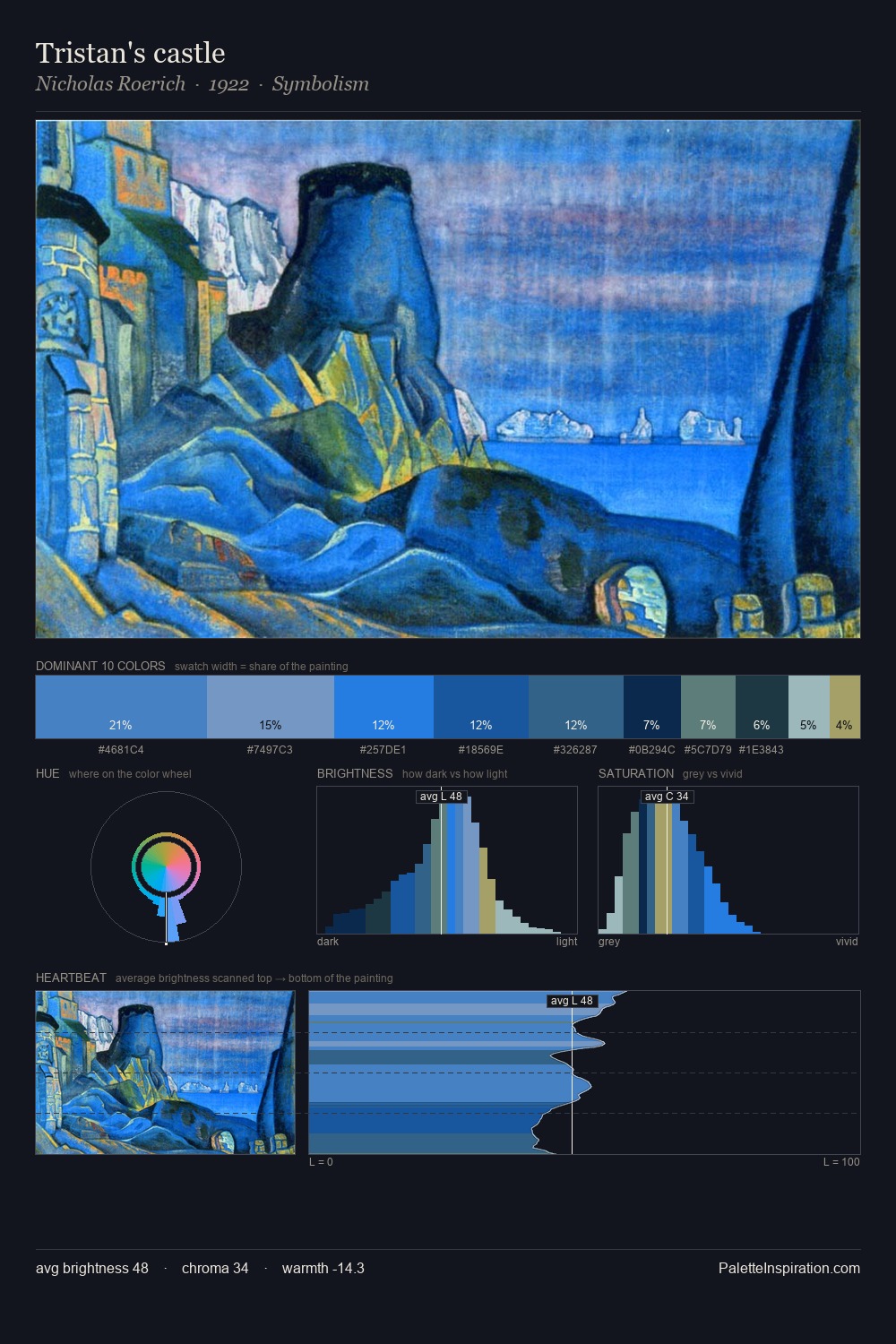Click 'where on the color wheel' caption

tap(130, 773)
